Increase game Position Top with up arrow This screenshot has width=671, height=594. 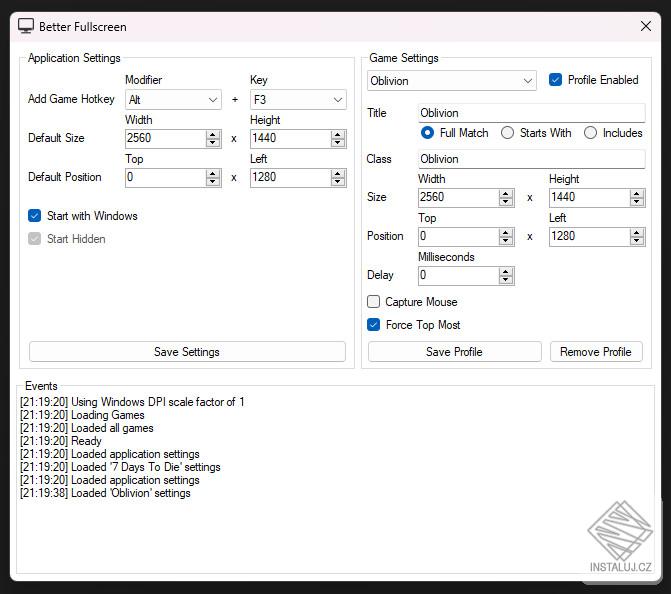coord(506,232)
